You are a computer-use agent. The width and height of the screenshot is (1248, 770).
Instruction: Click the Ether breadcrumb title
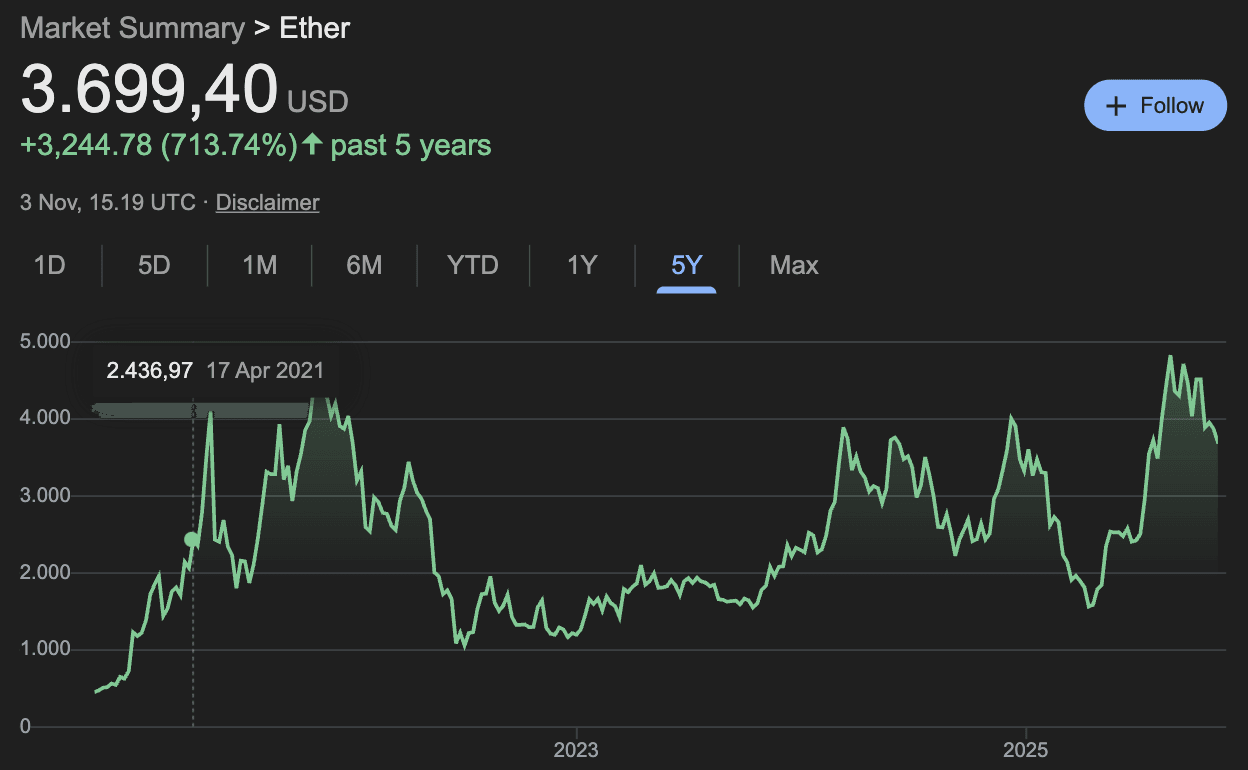[x=314, y=27]
